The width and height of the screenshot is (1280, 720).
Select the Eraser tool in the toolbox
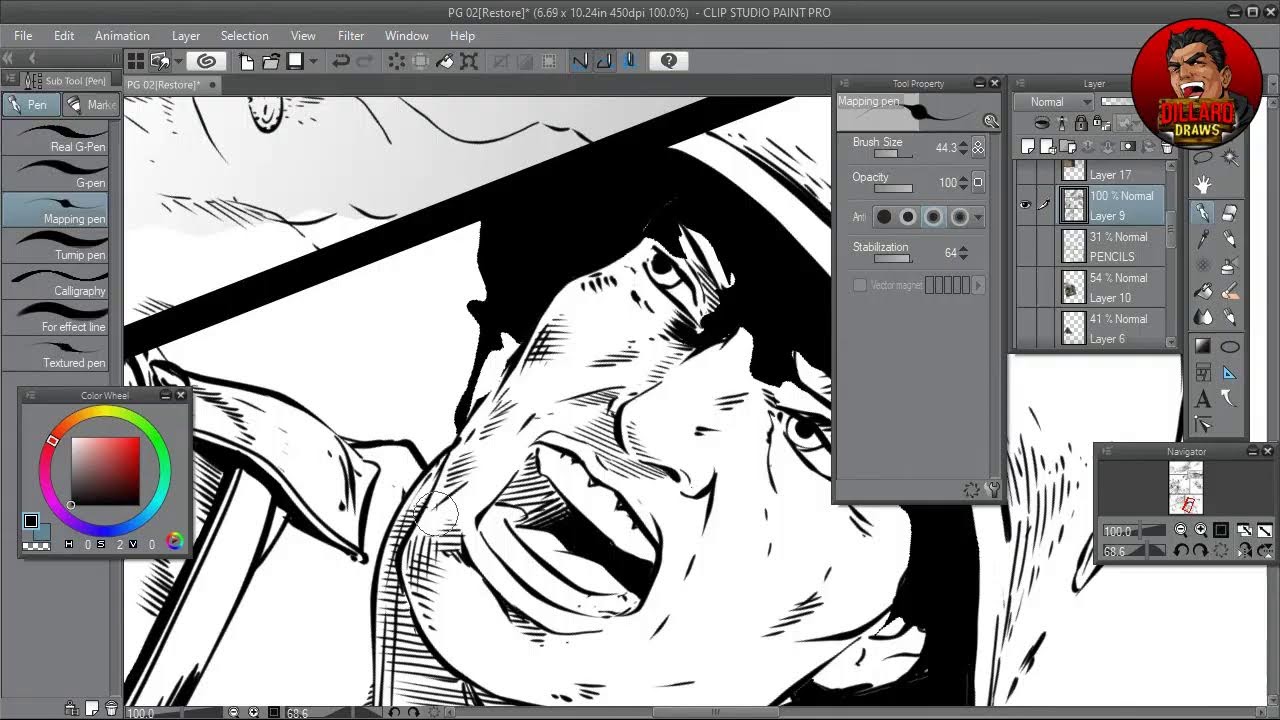1229,212
